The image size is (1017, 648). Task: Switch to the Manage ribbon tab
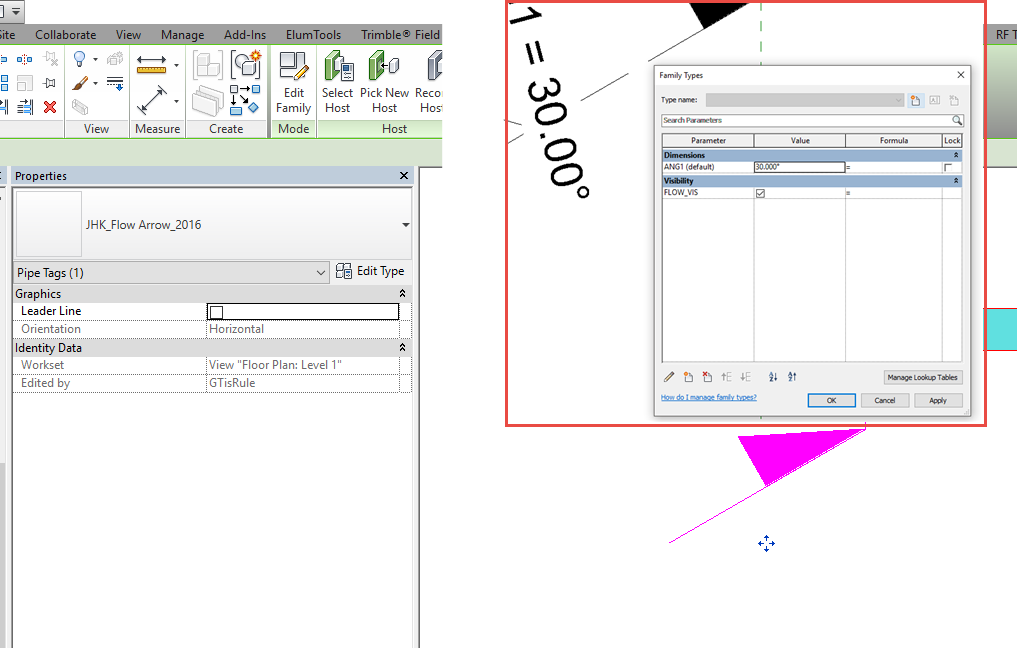tap(182, 34)
